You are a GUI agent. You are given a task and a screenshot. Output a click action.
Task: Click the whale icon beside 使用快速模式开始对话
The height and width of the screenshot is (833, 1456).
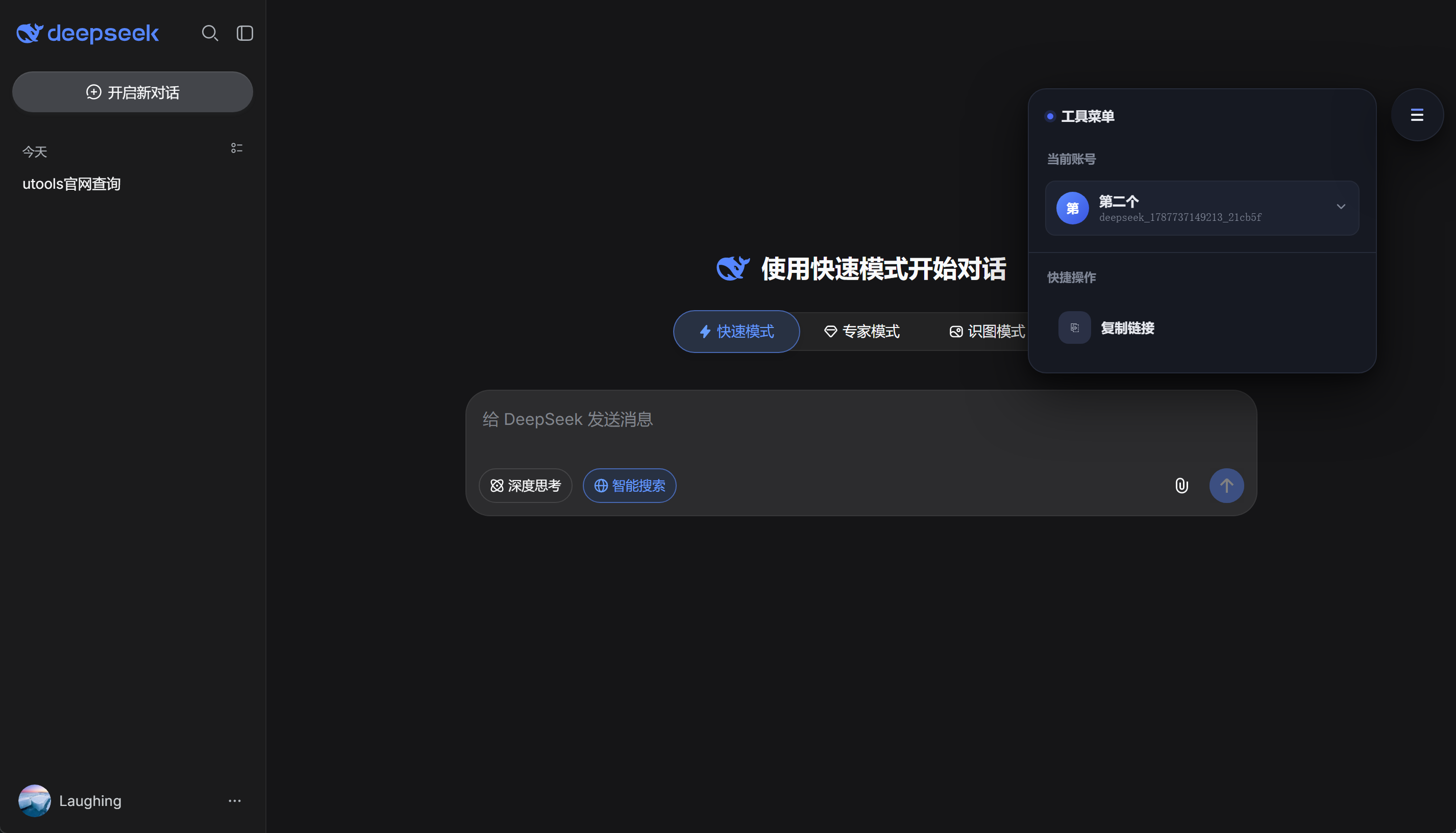pyautogui.click(x=733, y=268)
